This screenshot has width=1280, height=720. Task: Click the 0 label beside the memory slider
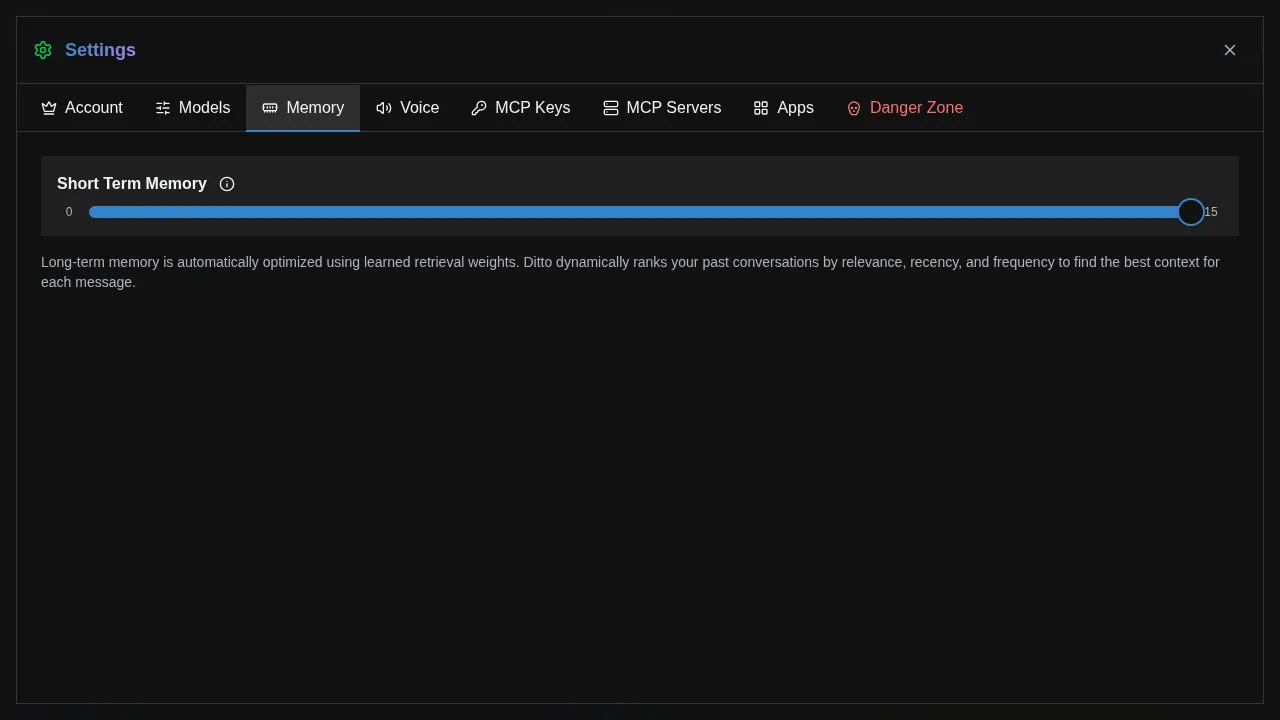(x=69, y=212)
